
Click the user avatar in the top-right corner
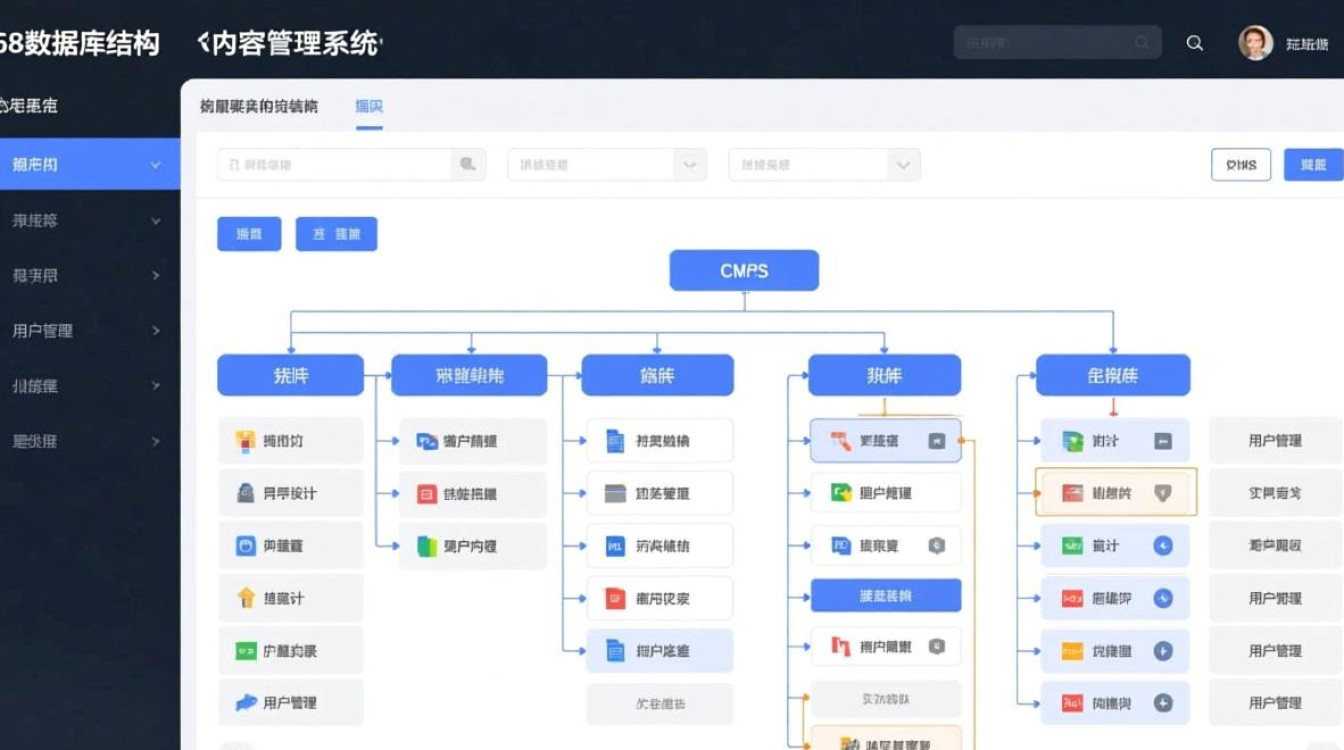pyautogui.click(x=1254, y=42)
